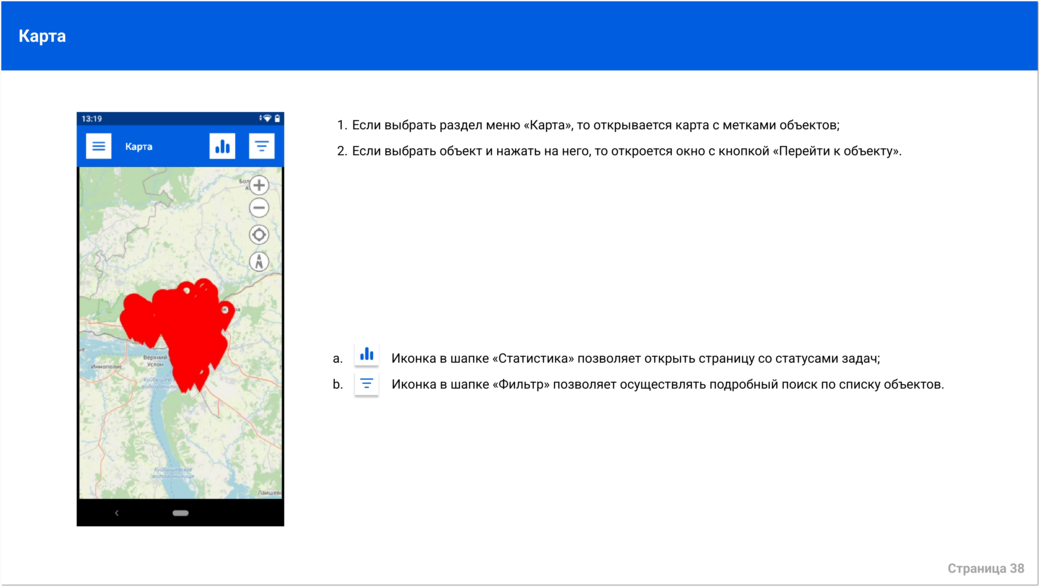Tap the Android back arrow in navigation bar

click(117, 513)
